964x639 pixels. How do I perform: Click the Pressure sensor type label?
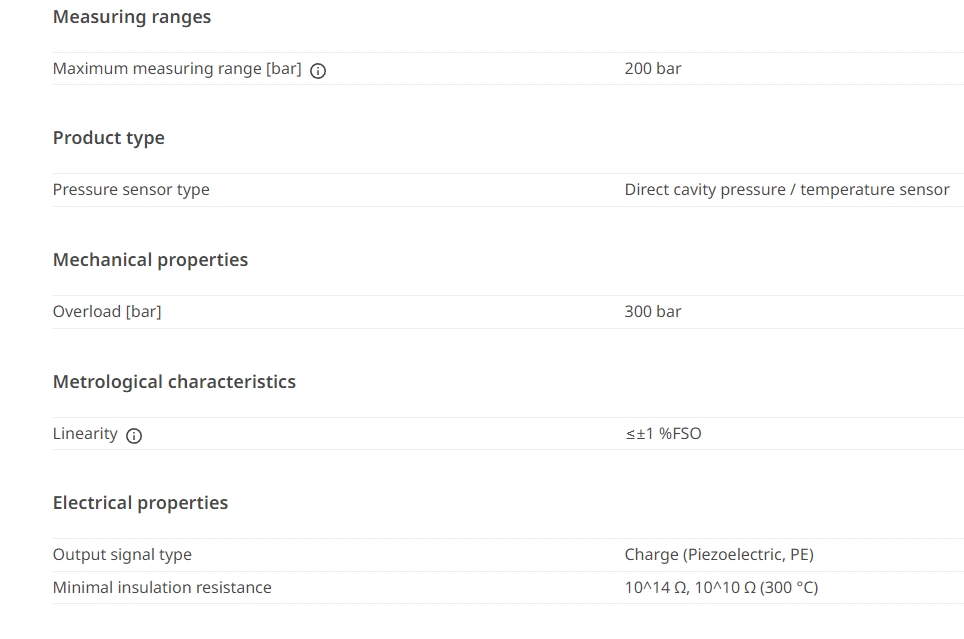(131, 189)
